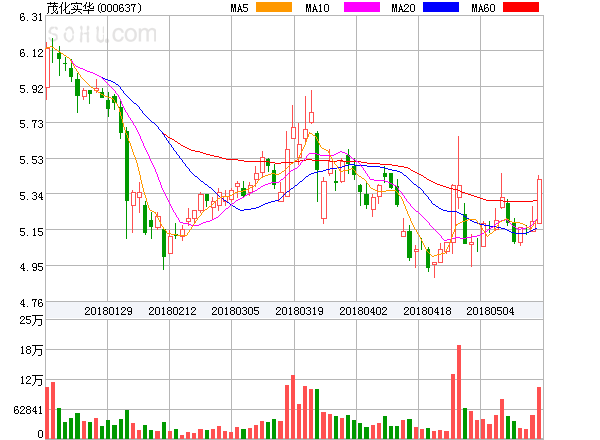Click the tallest red volume bar
The image size is (600, 440).
pos(459,392)
